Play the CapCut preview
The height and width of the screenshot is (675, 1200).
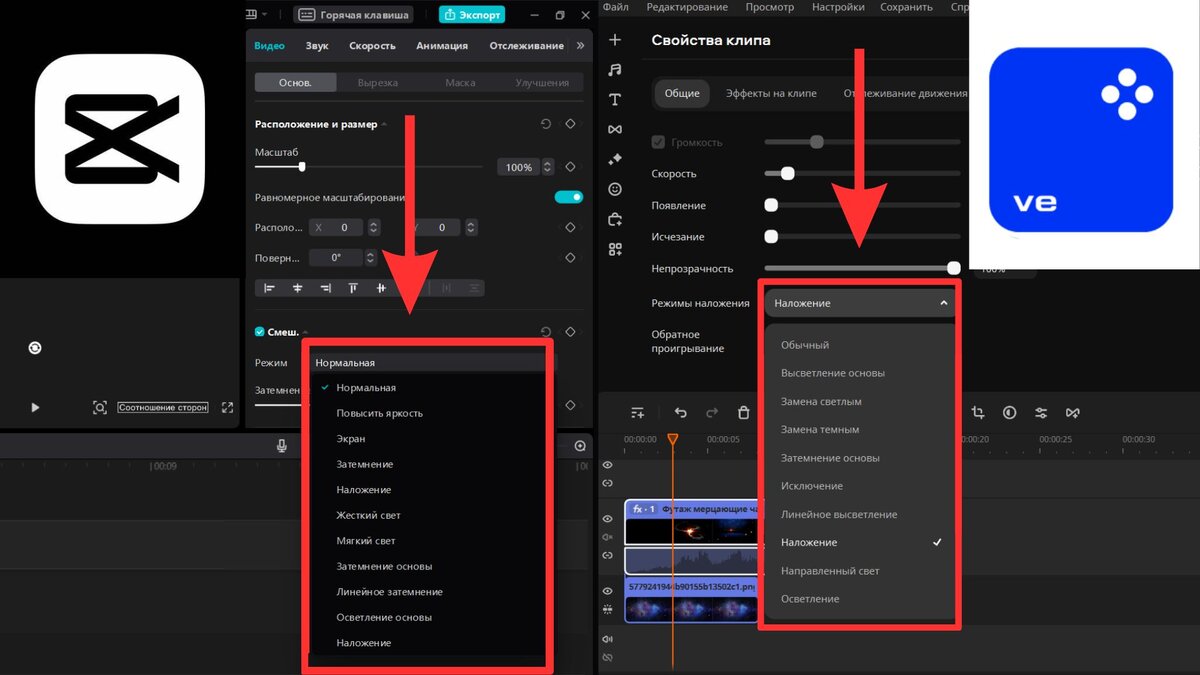tap(35, 407)
